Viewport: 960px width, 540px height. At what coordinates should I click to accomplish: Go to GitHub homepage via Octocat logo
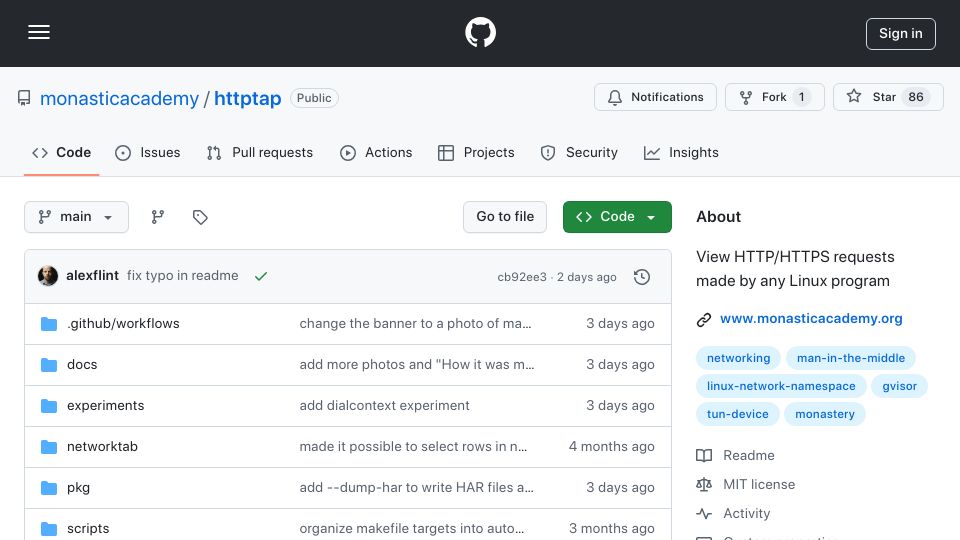pyautogui.click(x=480, y=32)
